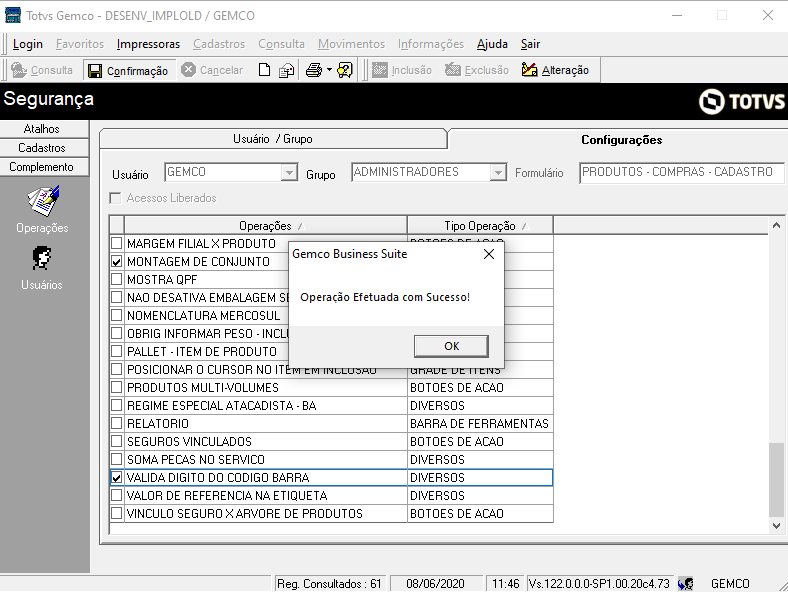Open the Impressoras menu

[148, 44]
